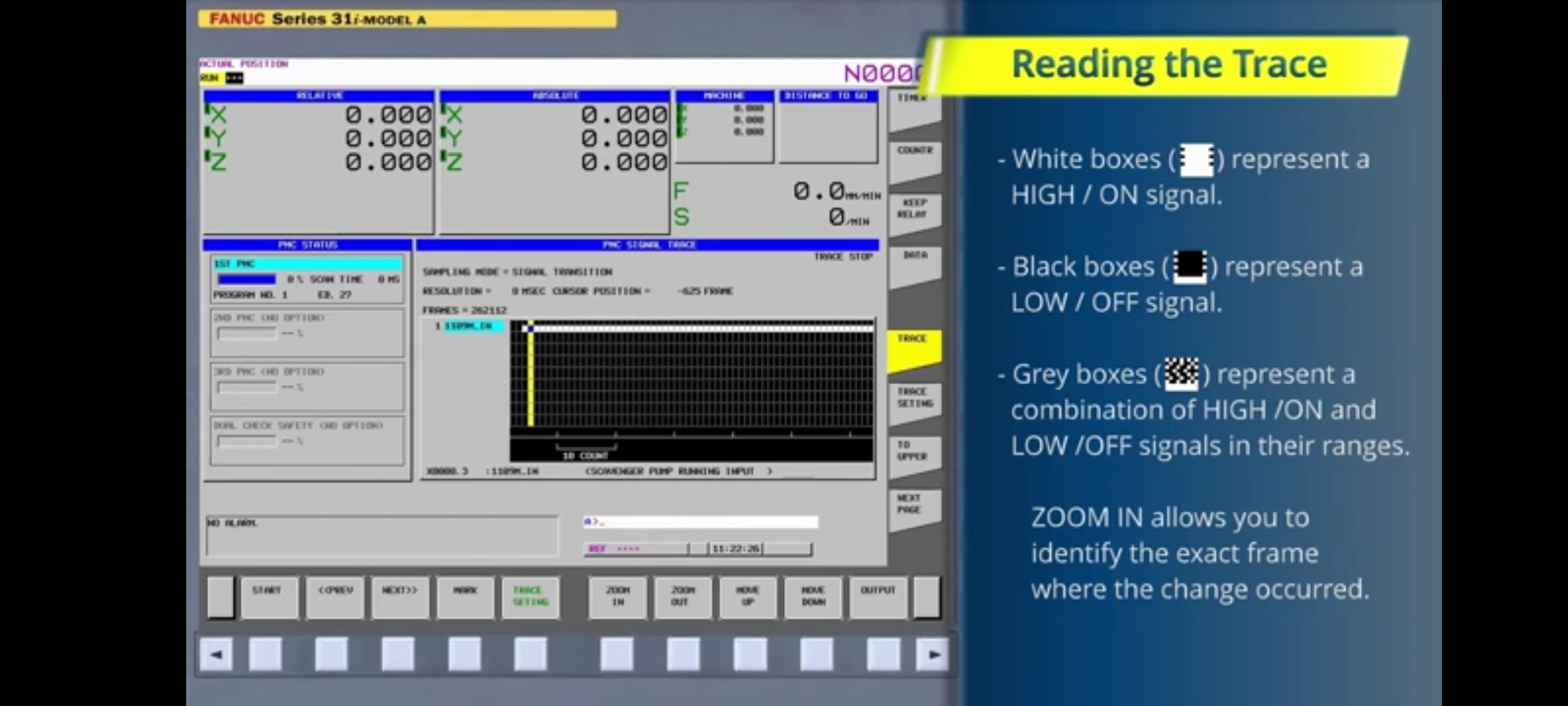Click the MARK soft key
This screenshot has width=1568, height=706.
(x=465, y=597)
